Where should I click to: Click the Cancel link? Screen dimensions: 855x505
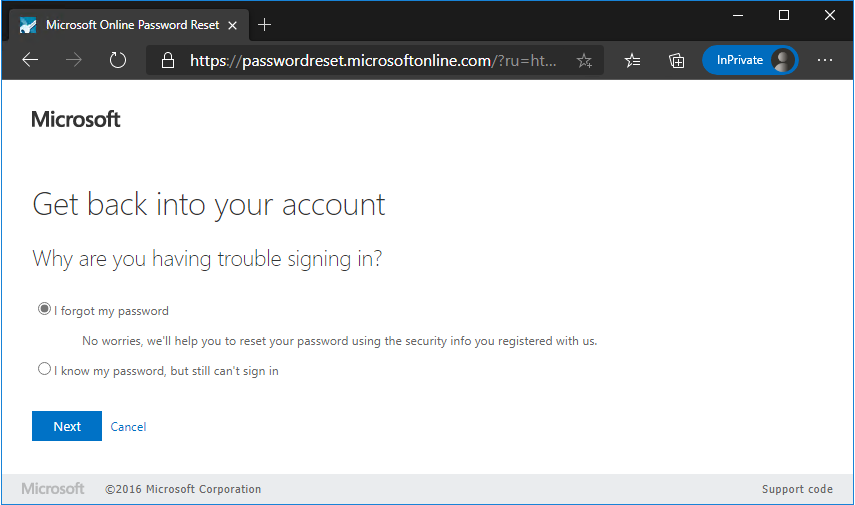coord(128,426)
